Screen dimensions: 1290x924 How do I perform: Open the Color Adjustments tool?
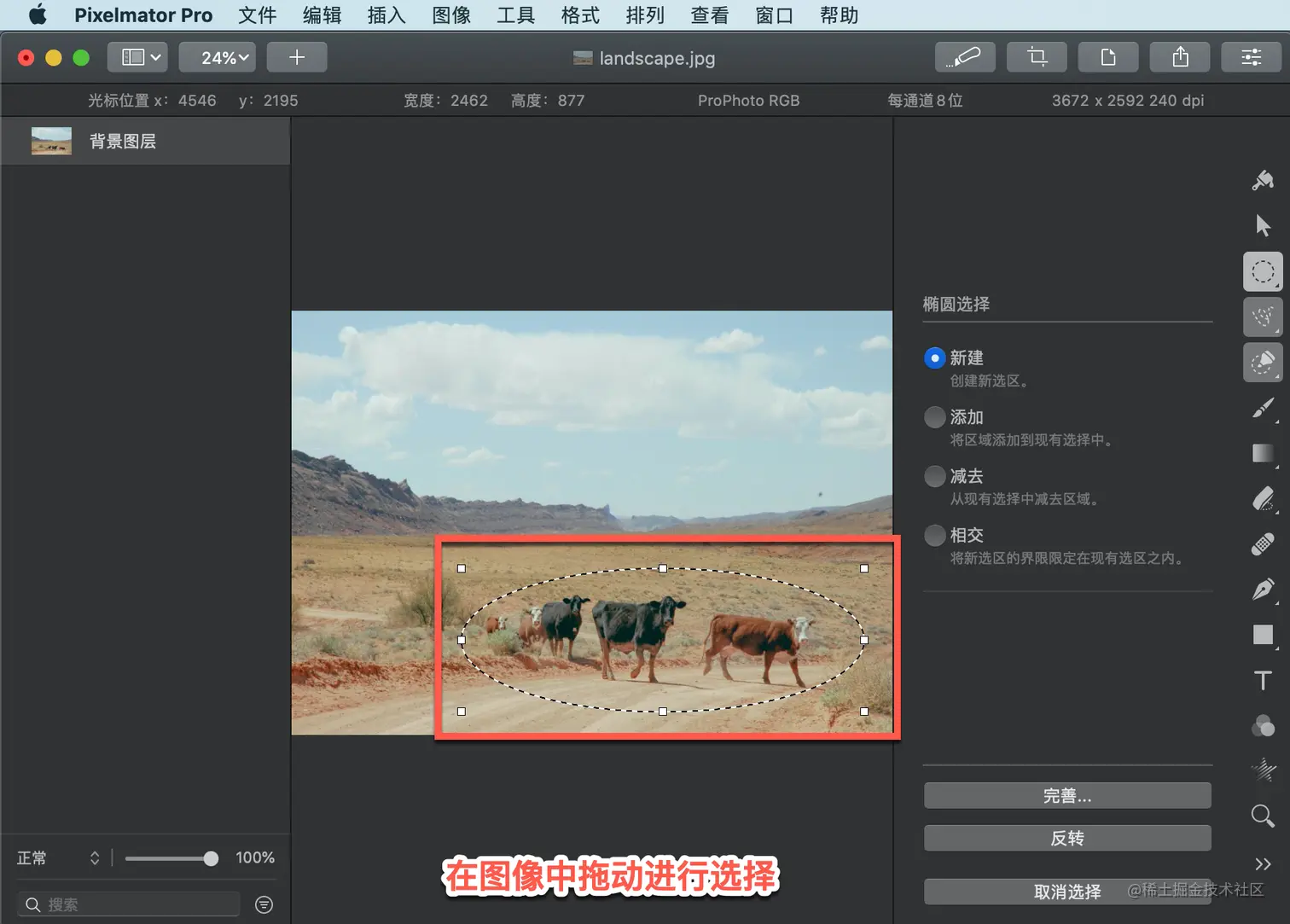[x=1263, y=726]
